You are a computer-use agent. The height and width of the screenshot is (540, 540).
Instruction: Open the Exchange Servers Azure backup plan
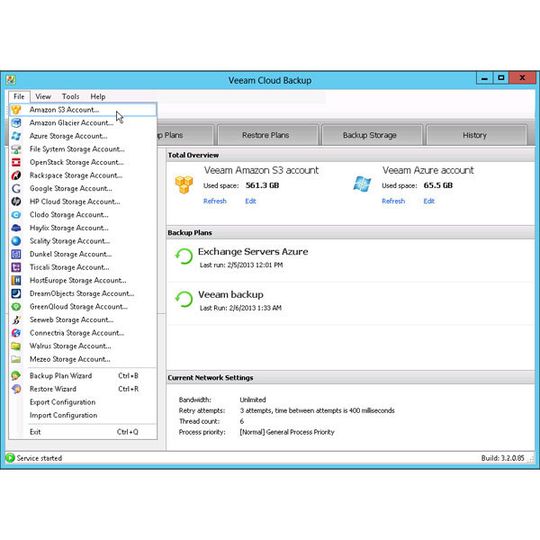tap(253, 252)
